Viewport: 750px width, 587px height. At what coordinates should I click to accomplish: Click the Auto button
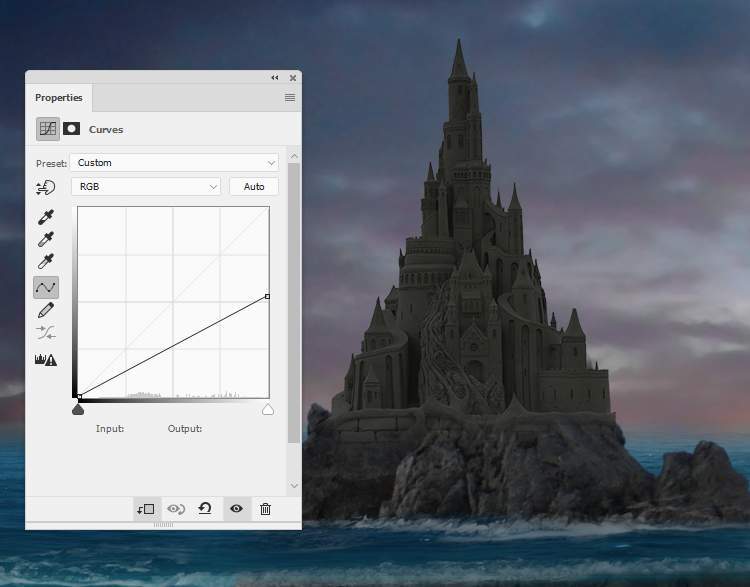[x=254, y=187]
